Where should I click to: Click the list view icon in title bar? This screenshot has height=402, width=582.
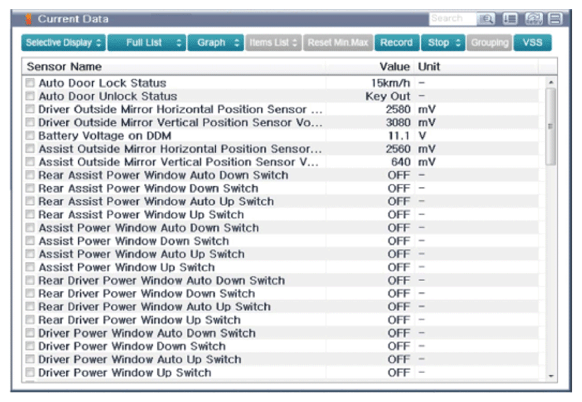pyautogui.click(x=510, y=19)
